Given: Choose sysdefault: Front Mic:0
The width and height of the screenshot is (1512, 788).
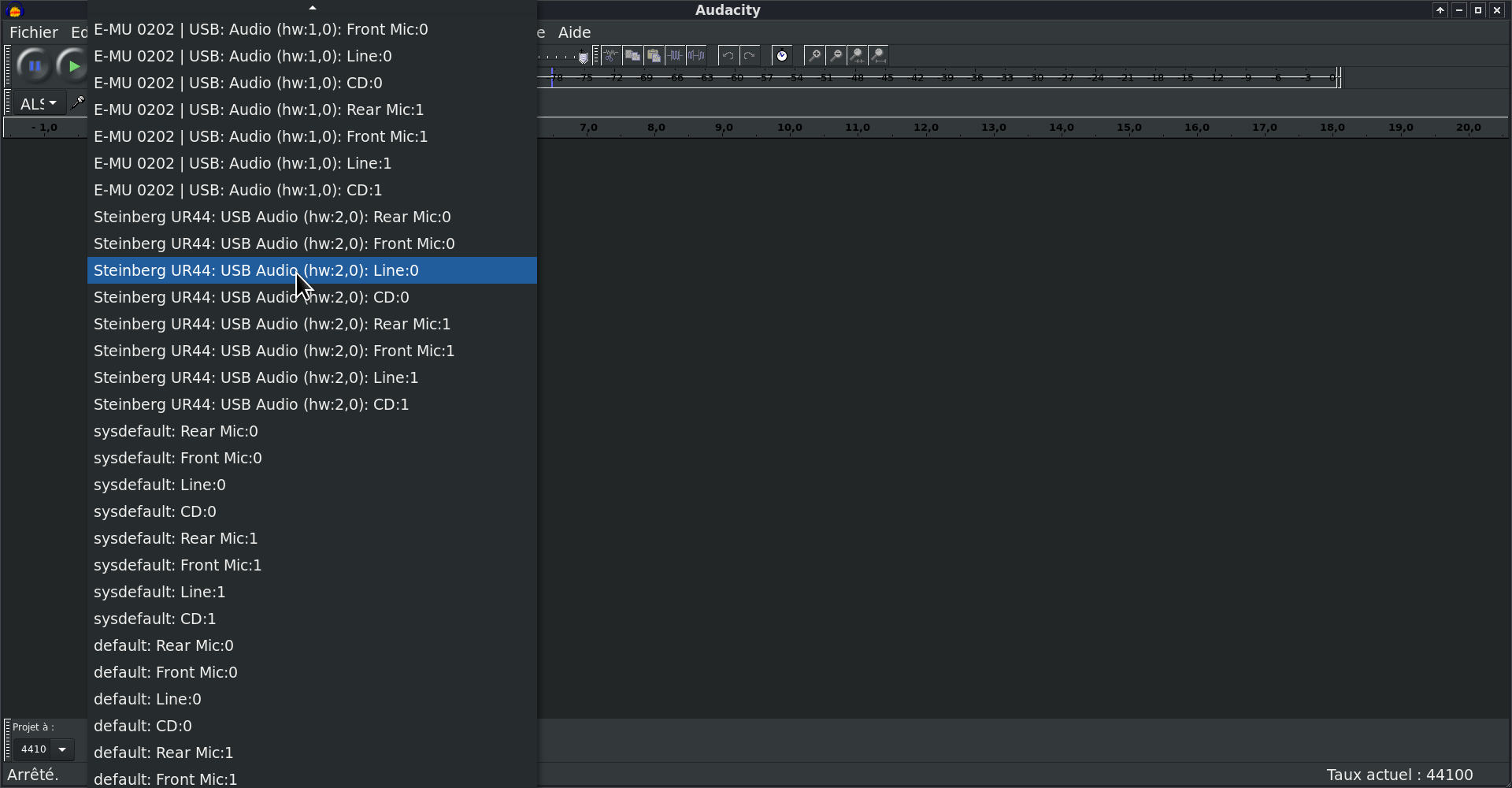Looking at the screenshot, I should click(x=312, y=458).
